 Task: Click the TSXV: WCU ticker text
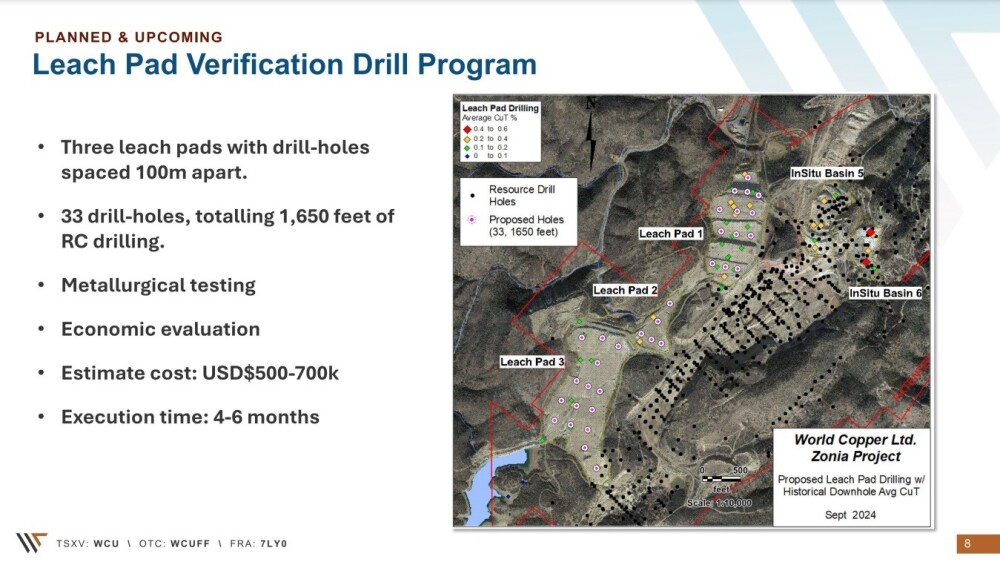click(x=91, y=543)
